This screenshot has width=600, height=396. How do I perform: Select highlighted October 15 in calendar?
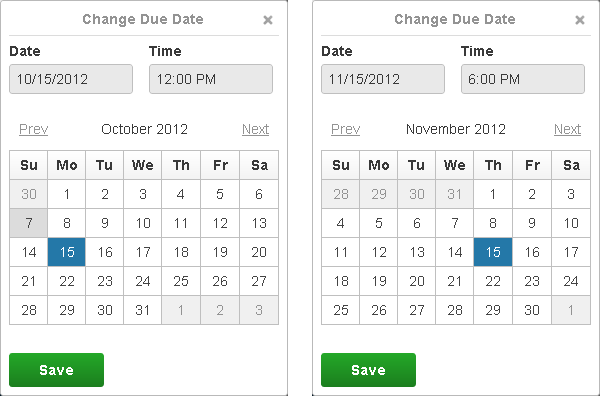pyautogui.click(x=67, y=252)
